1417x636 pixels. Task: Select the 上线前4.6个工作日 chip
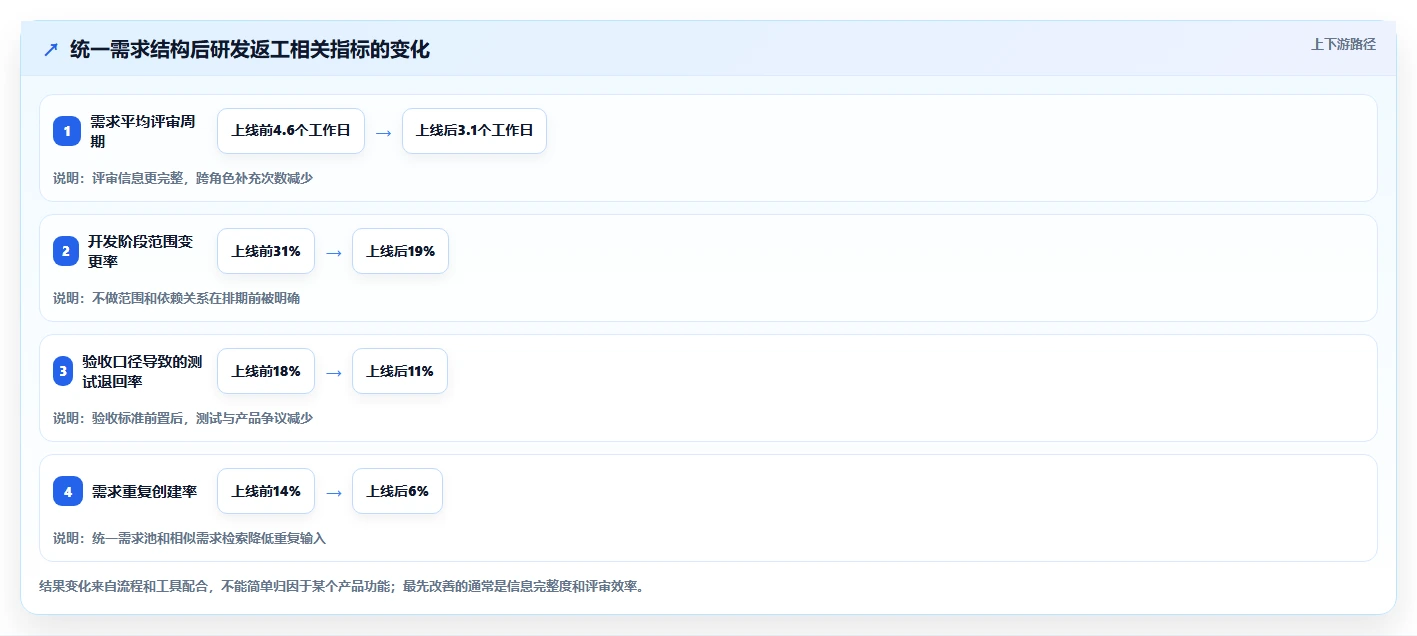pyautogui.click(x=291, y=131)
